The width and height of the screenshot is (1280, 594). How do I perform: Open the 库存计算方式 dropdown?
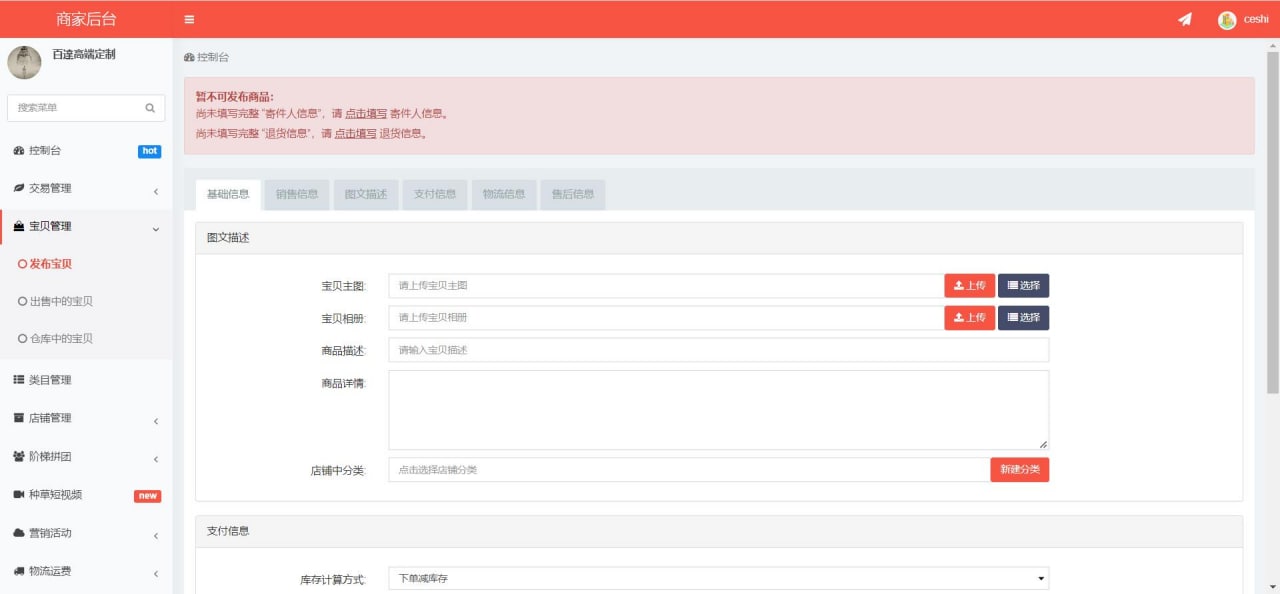pos(718,578)
